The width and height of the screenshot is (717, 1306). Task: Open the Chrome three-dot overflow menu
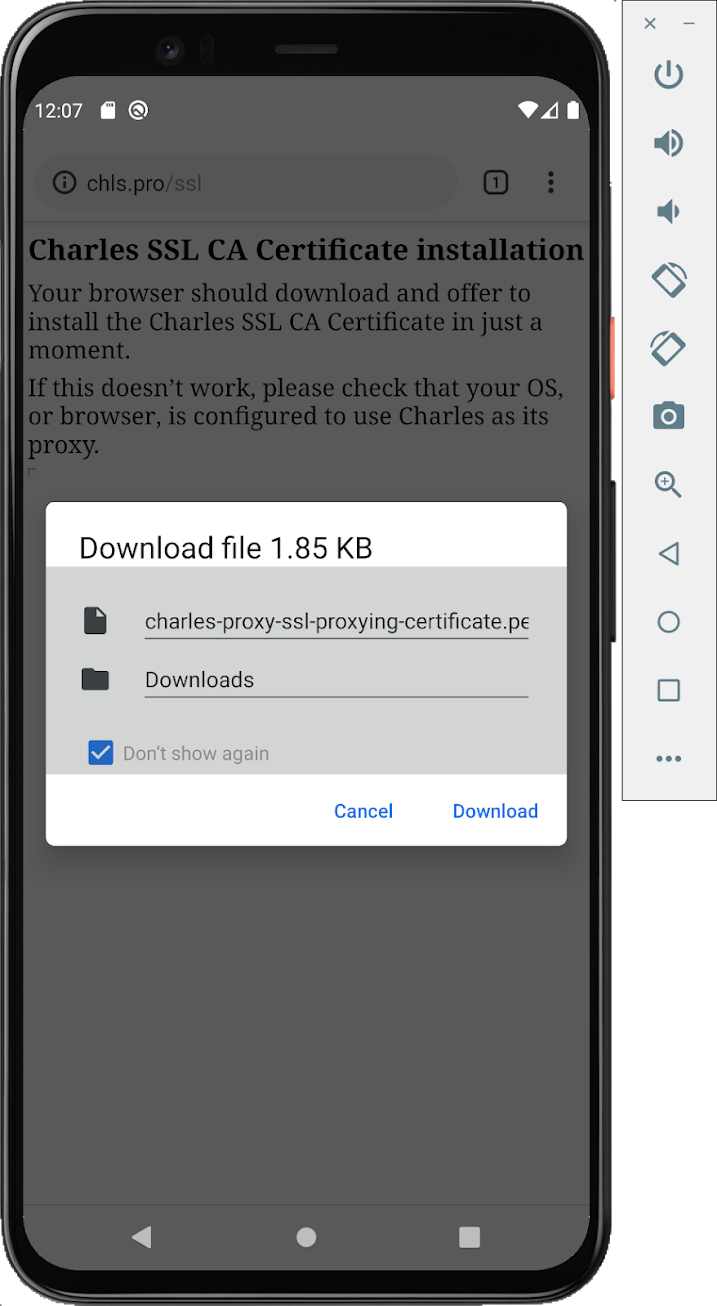click(x=550, y=182)
